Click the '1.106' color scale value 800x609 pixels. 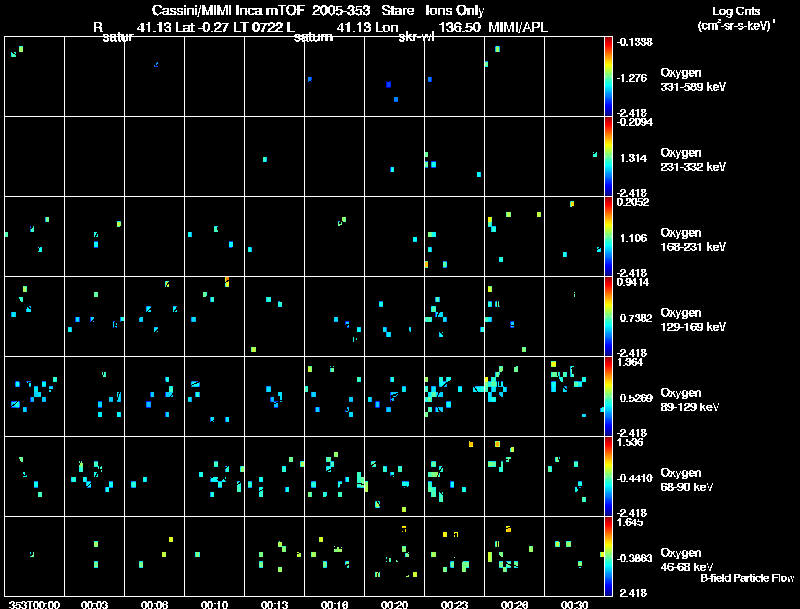tap(633, 238)
